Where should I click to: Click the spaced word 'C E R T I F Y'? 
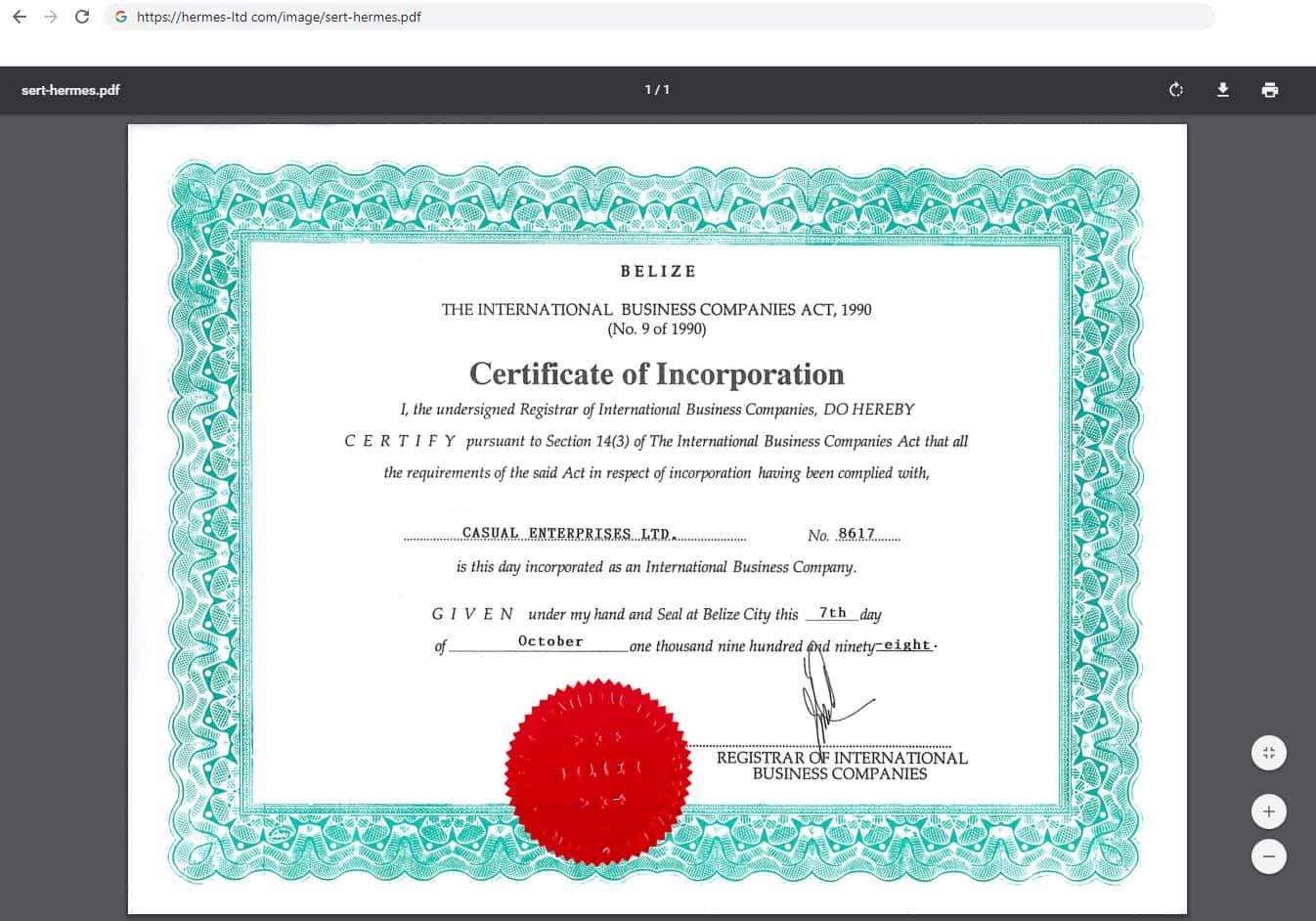(x=400, y=441)
